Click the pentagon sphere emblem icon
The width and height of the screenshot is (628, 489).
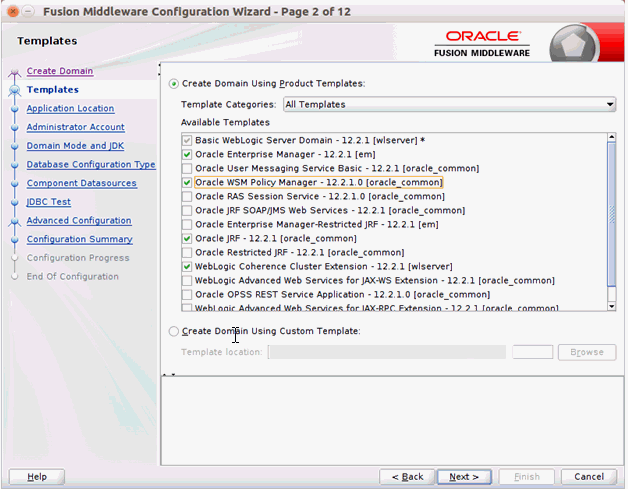click(x=574, y=44)
